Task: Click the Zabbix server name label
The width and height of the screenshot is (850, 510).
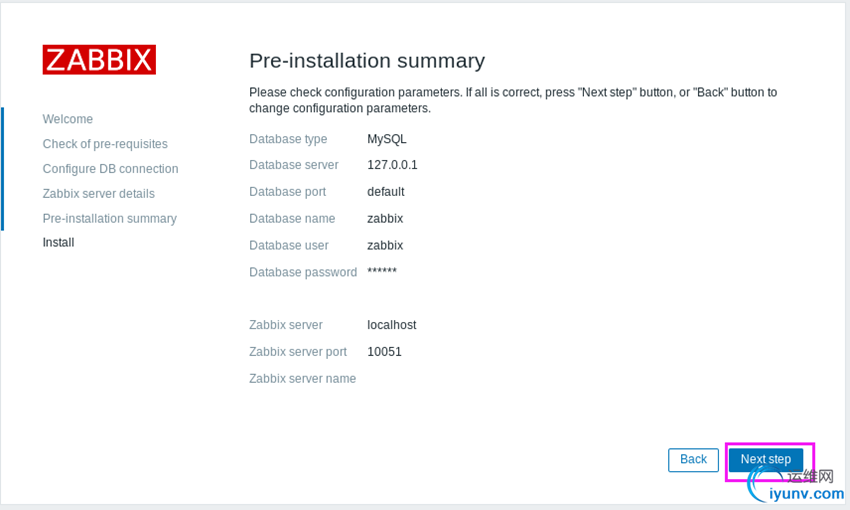Action: coord(302,379)
